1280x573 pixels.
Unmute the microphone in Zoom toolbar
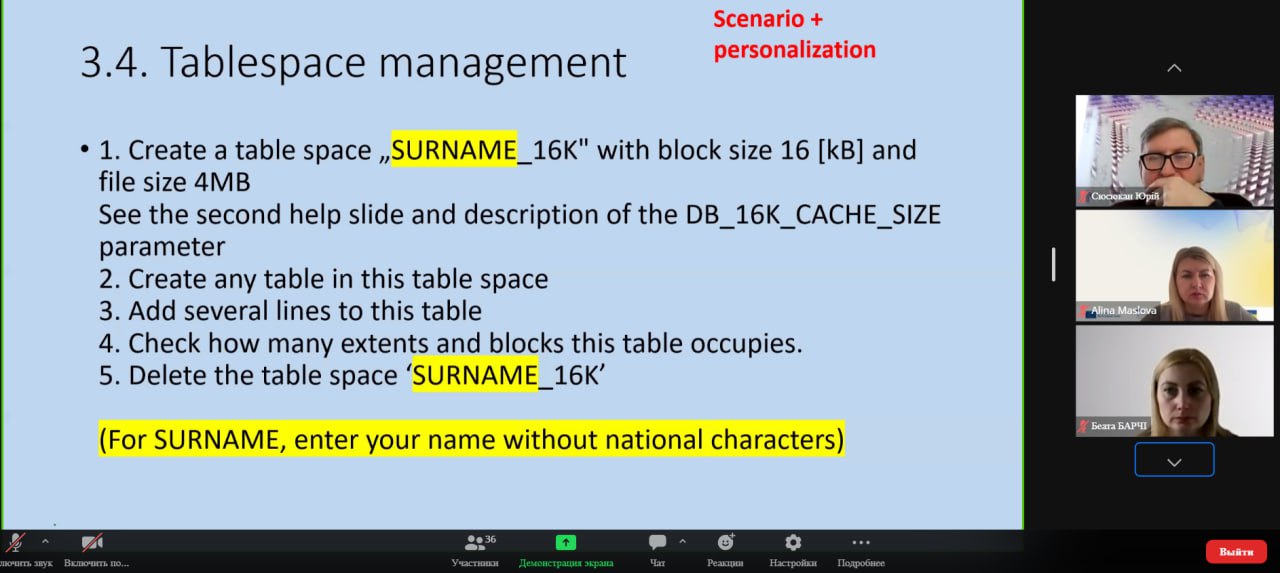pyautogui.click(x=15, y=543)
